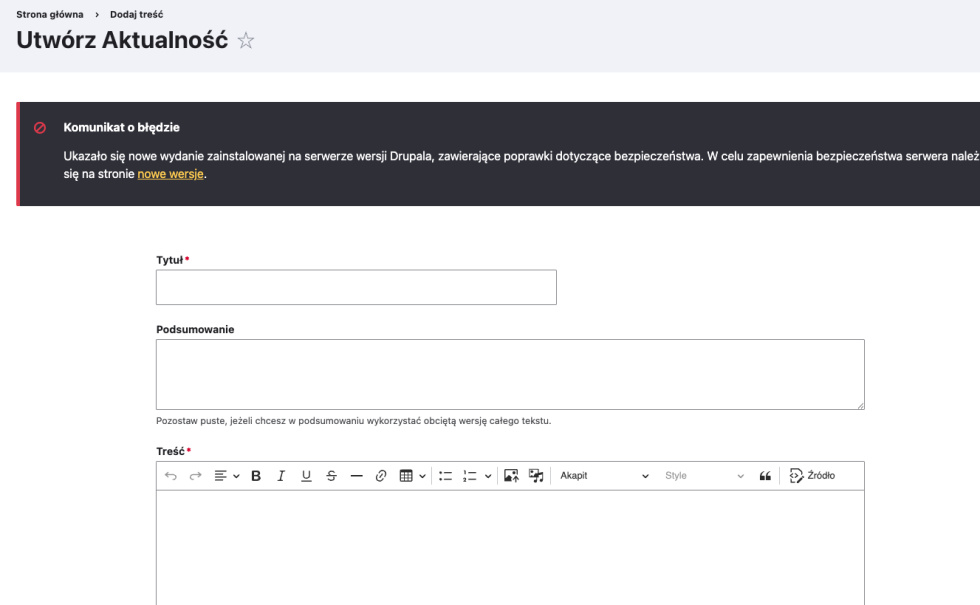Open the media library icon

coord(536,476)
